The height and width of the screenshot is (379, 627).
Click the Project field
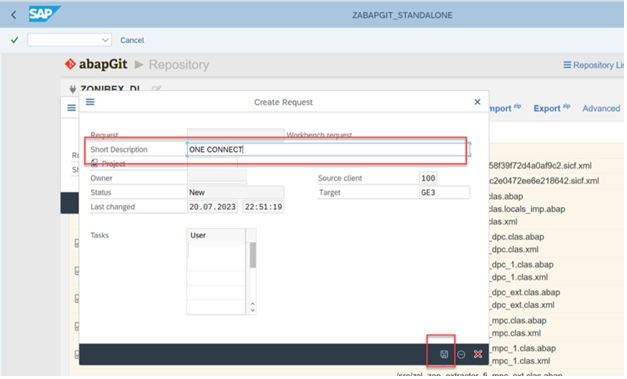212,164
